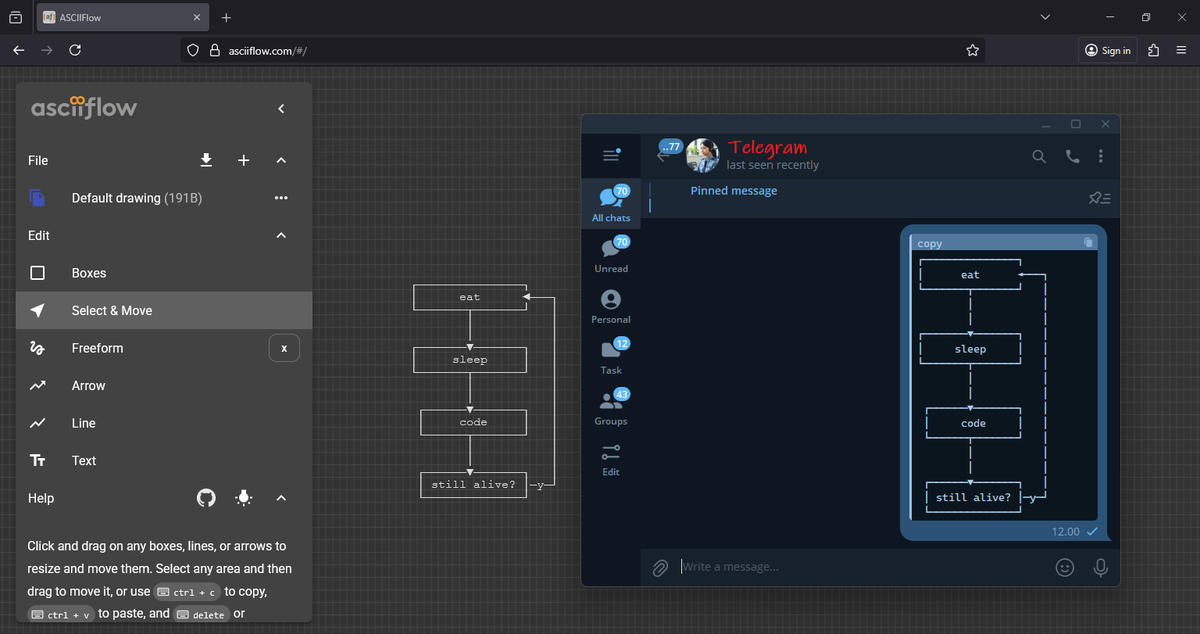Click the Telegram attach file paperclip

point(660,567)
